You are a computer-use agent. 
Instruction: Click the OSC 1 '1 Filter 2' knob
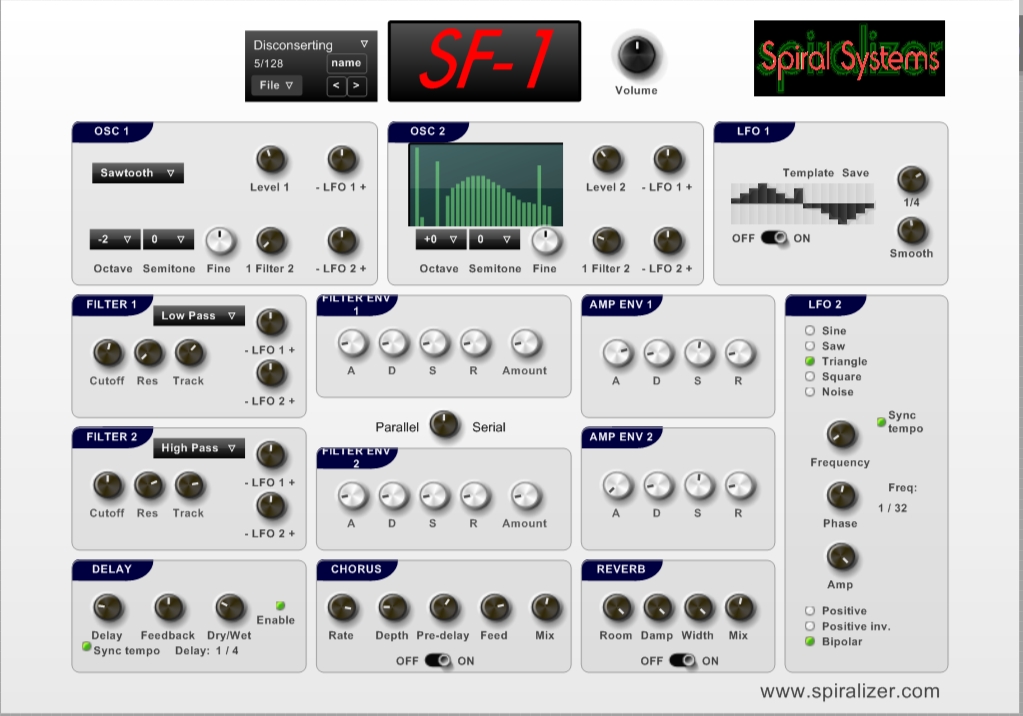coord(270,241)
